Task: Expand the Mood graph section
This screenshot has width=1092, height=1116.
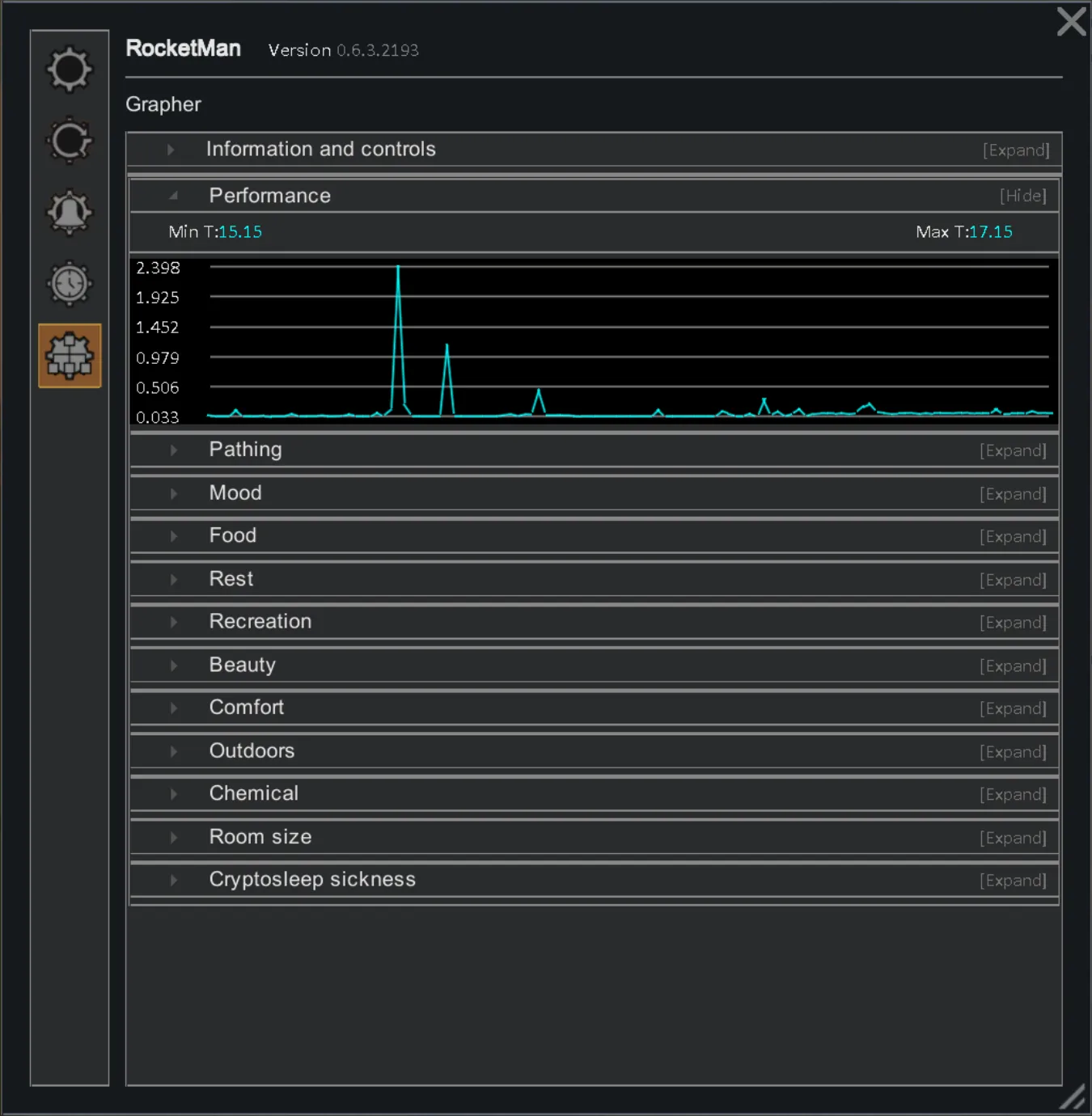Action: click(1013, 494)
